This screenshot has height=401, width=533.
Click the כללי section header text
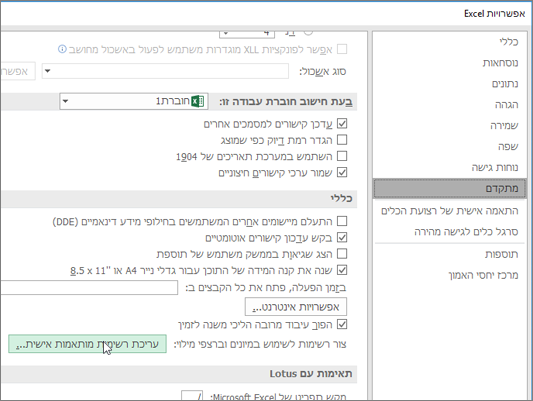point(341,198)
